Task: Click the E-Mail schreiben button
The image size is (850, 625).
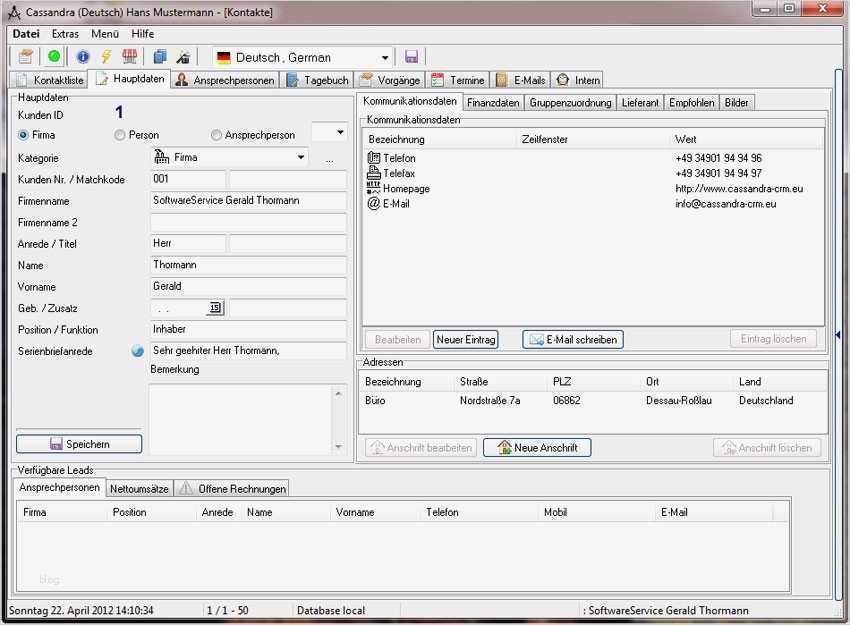Action: click(573, 339)
